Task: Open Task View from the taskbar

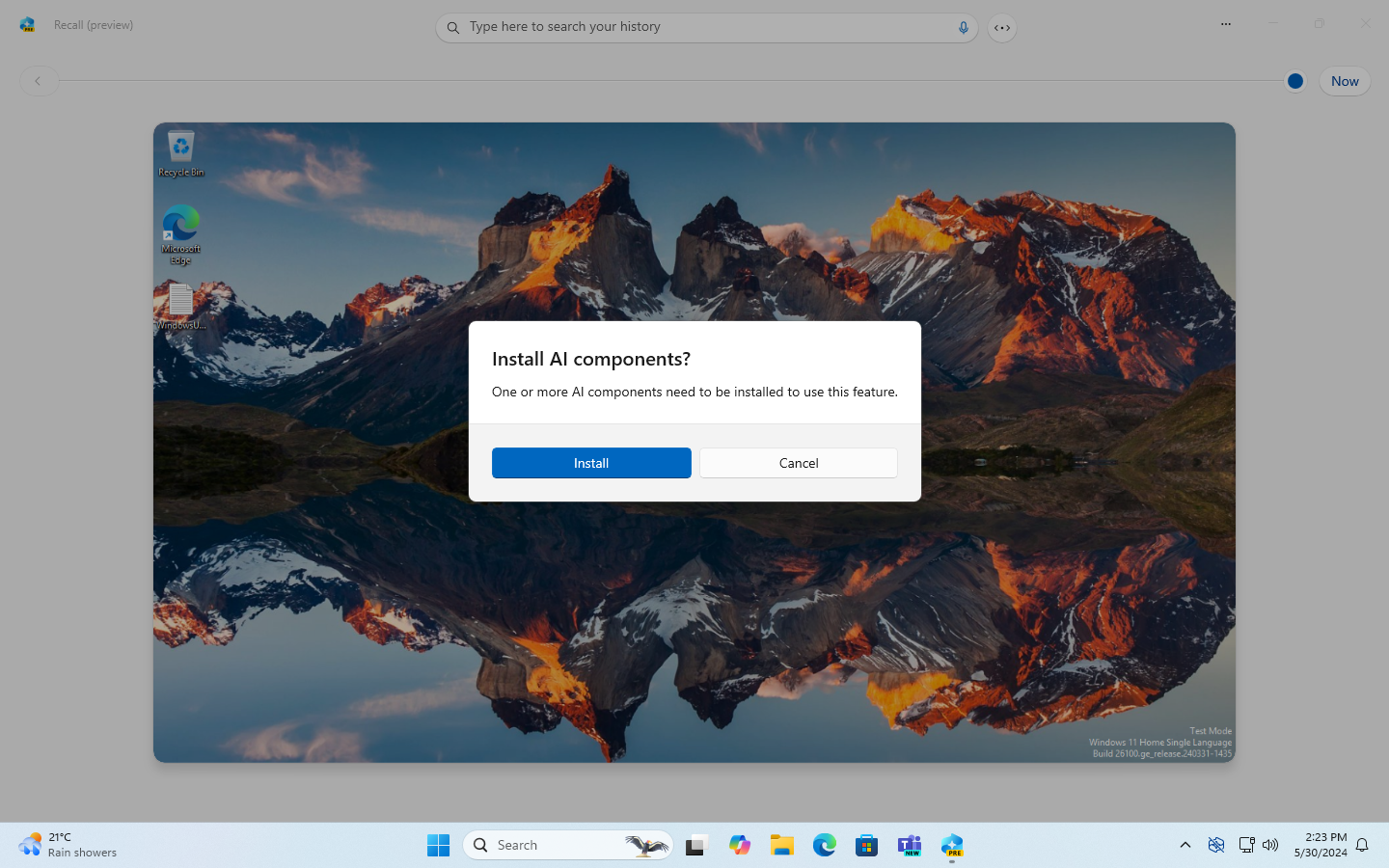Action: (696, 845)
